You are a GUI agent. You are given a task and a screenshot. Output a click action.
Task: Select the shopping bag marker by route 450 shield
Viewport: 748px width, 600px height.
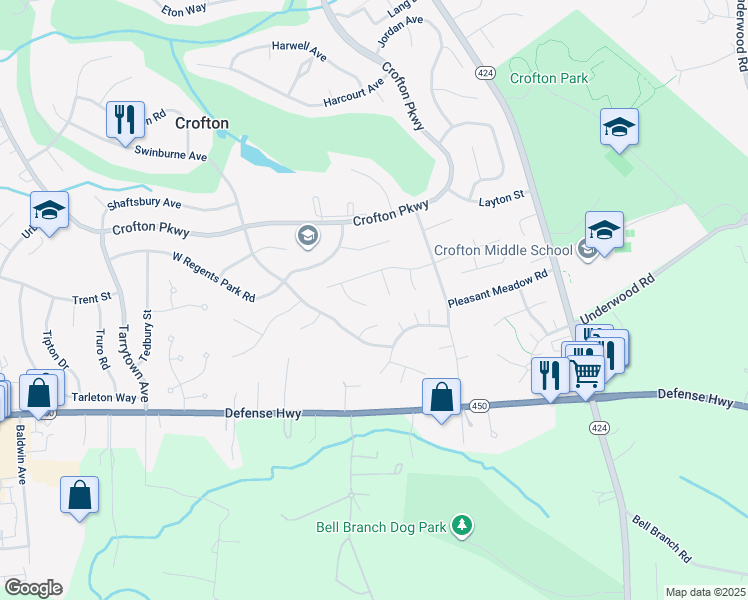[x=442, y=397]
